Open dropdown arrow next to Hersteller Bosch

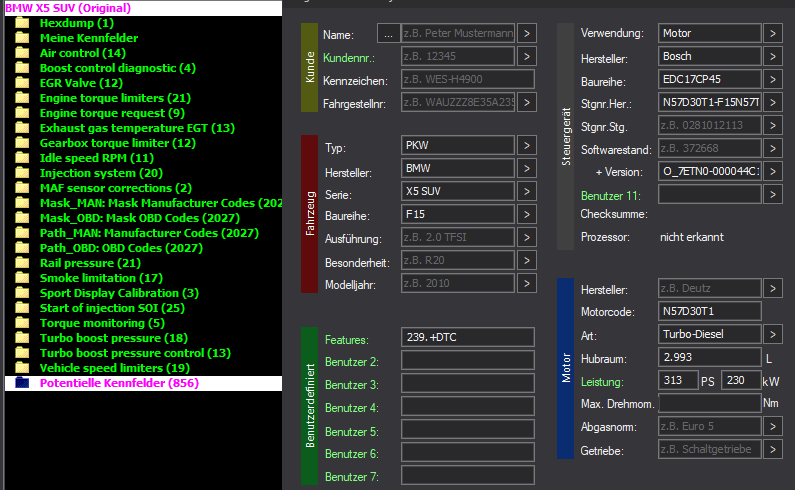click(773, 56)
